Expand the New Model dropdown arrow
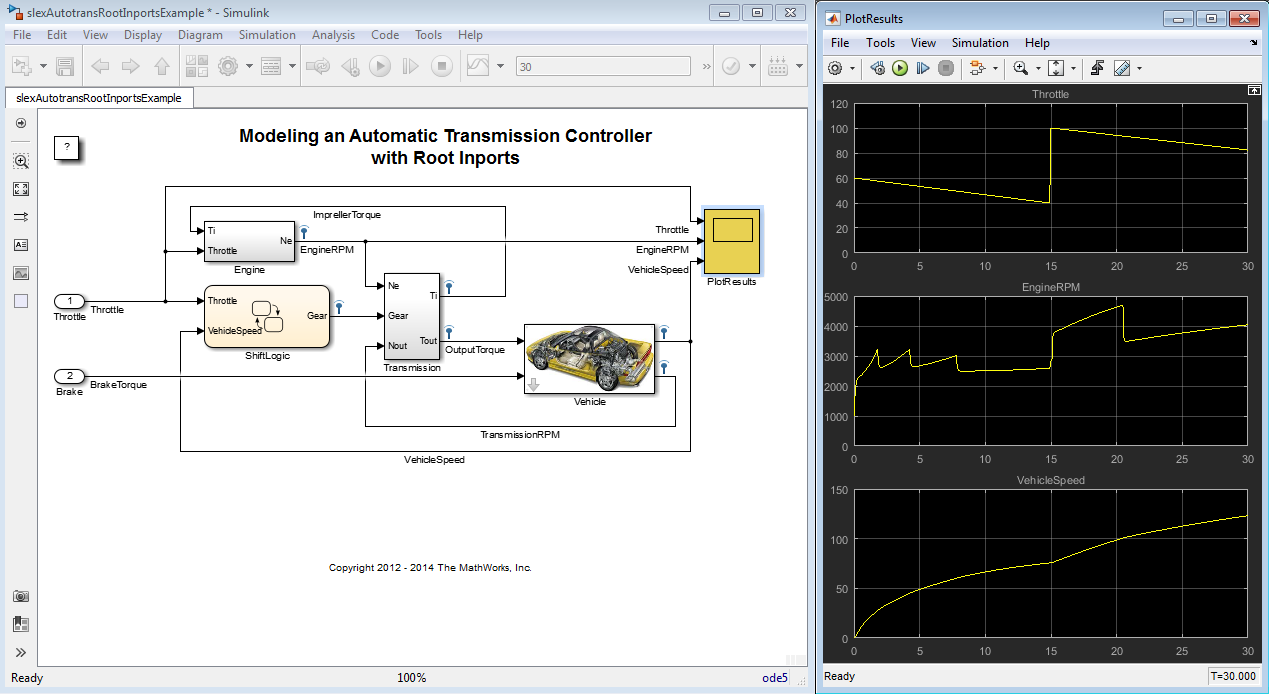The height and width of the screenshot is (694, 1269). click(x=44, y=66)
